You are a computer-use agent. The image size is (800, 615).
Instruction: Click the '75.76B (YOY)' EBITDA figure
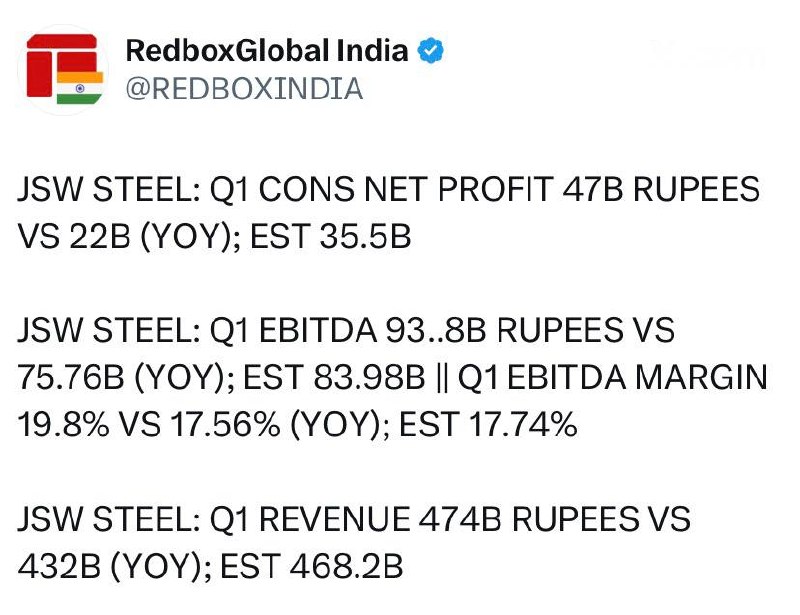[126, 378]
